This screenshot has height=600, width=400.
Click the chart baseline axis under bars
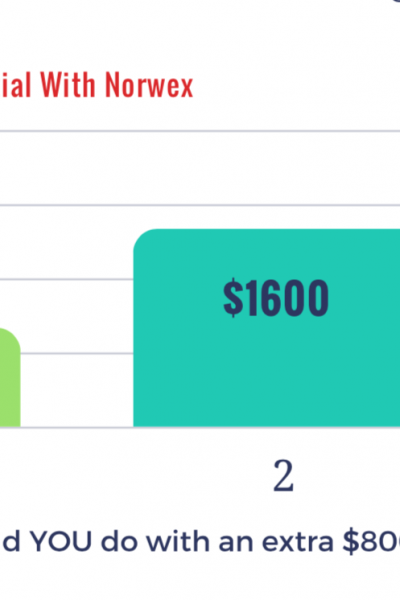click(200, 427)
